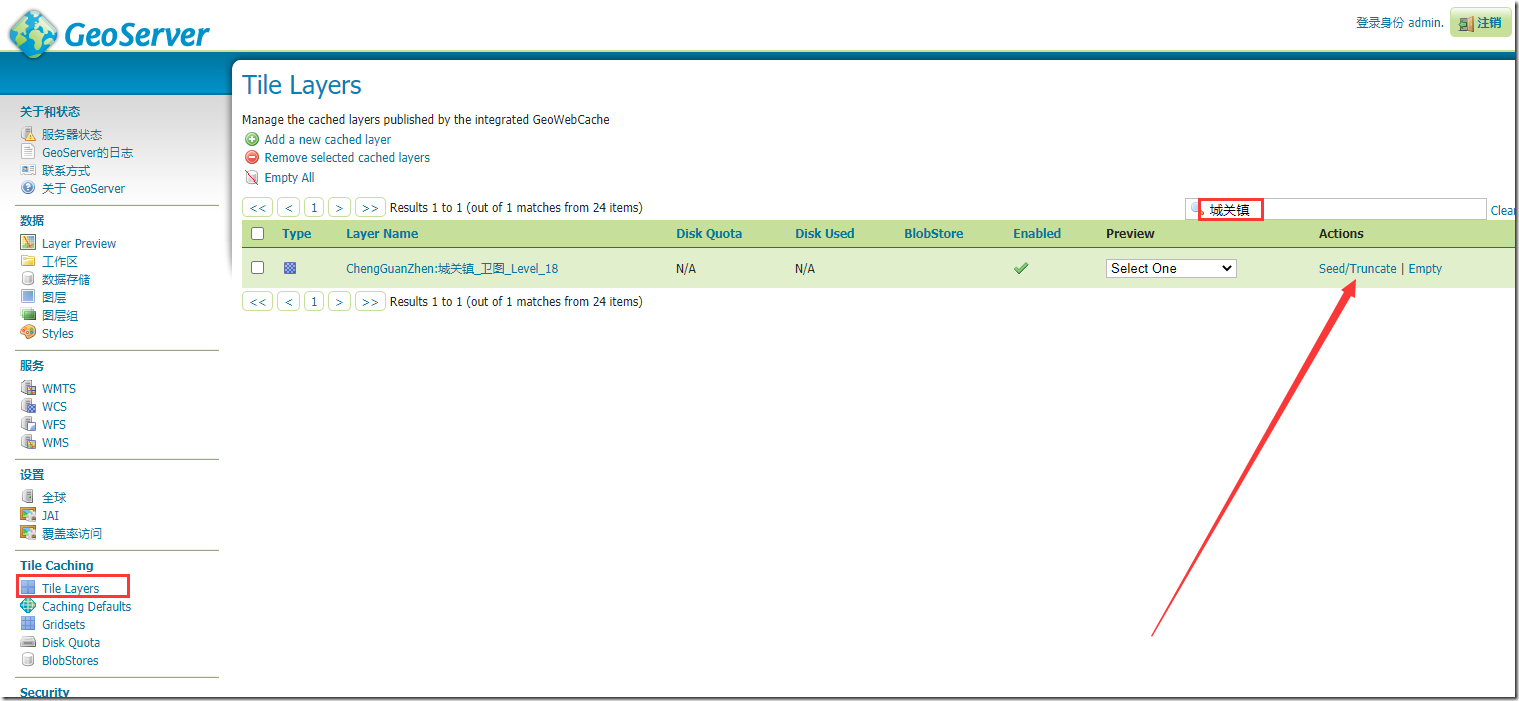Click the green add cached layer icon
This screenshot has width=1519, height=701.
point(252,139)
